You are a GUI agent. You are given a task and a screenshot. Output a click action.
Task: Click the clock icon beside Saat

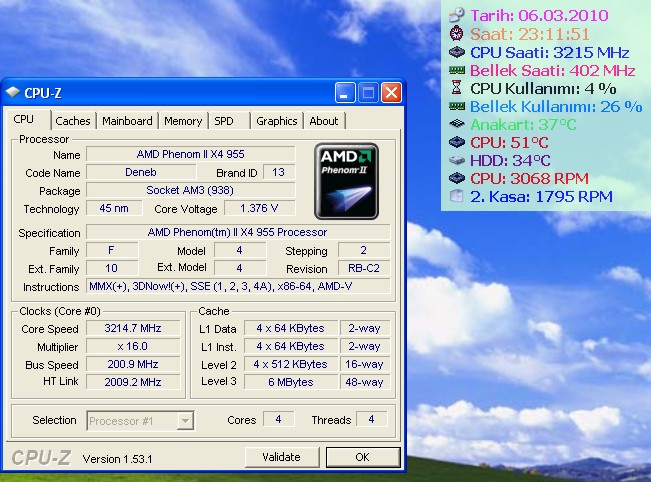[457, 33]
